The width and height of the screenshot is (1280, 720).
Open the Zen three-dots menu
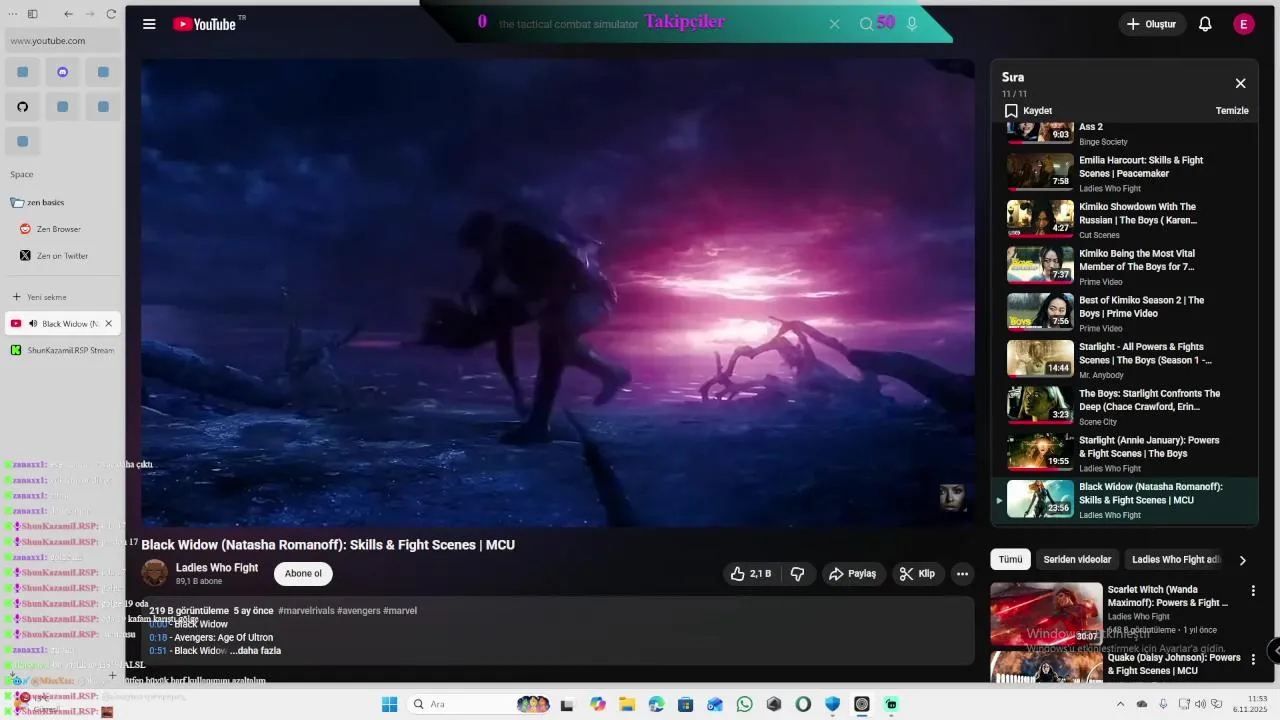pyautogui.click(x=12, y=14)
